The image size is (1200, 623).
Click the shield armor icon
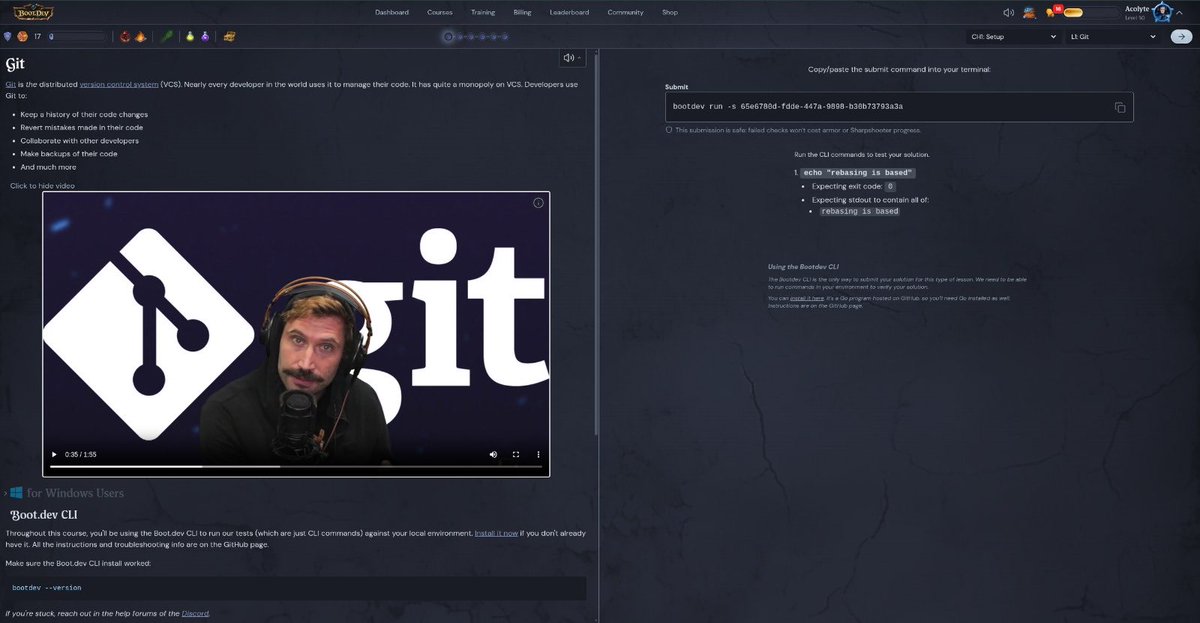(x=8, y=37)
